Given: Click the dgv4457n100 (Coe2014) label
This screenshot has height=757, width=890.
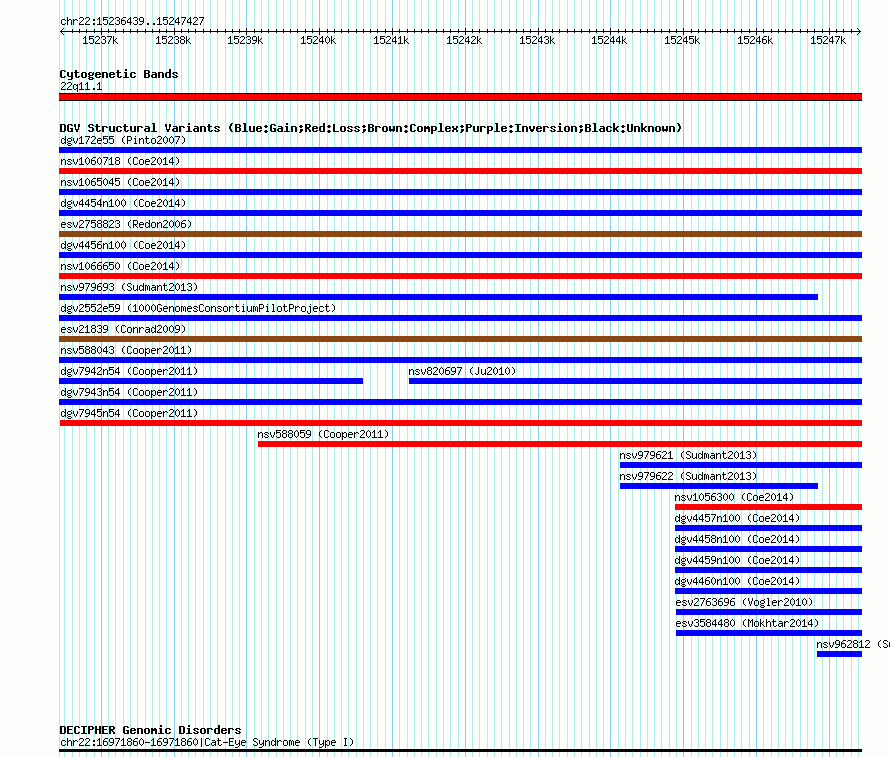Looking at the screenshot, I should (737, 518).
